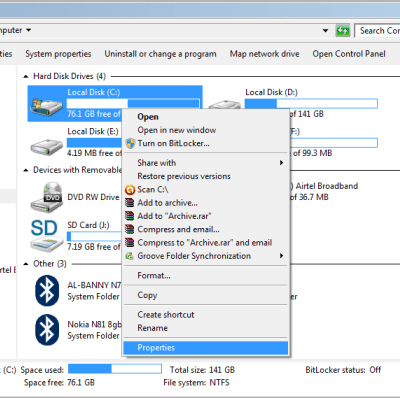Click WinRAR icon beside Add to "Archive.rar"
This screenshot has width=400, height=398.
(130, 216)
